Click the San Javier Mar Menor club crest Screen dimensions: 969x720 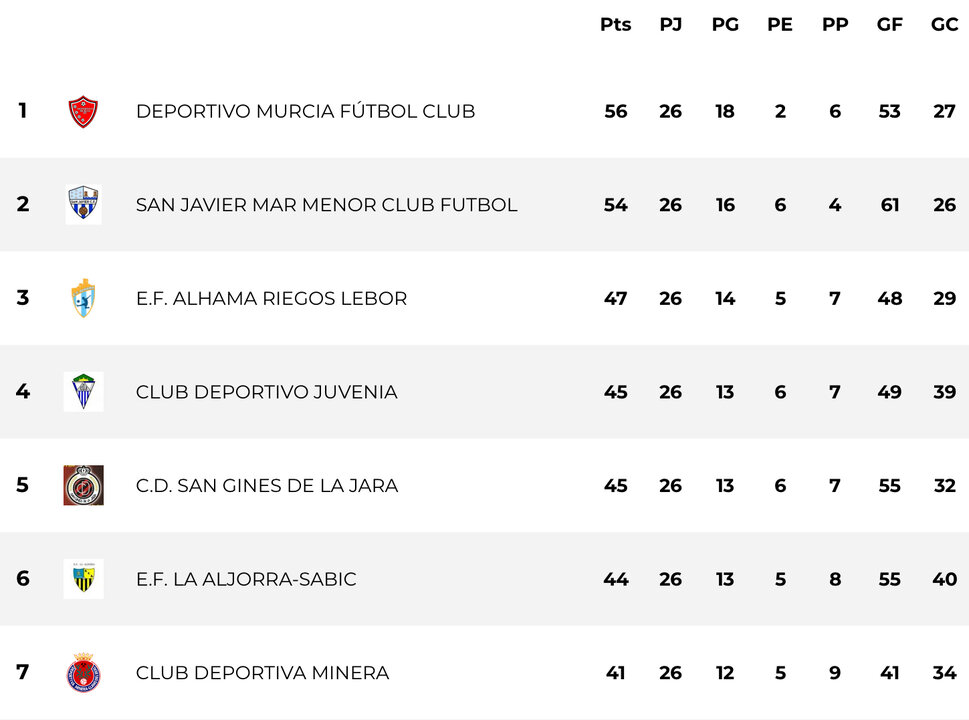(83, 204)
